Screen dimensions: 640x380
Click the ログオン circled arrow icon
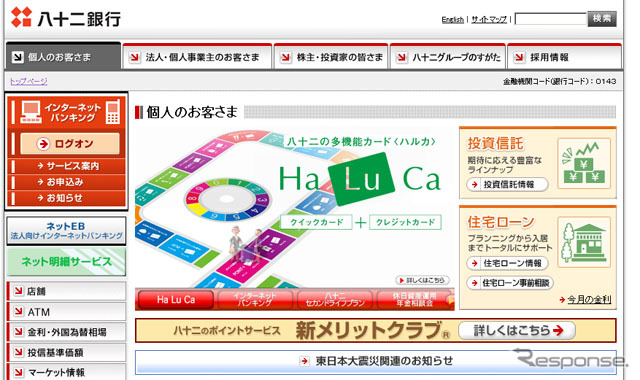tap(43, 144)
